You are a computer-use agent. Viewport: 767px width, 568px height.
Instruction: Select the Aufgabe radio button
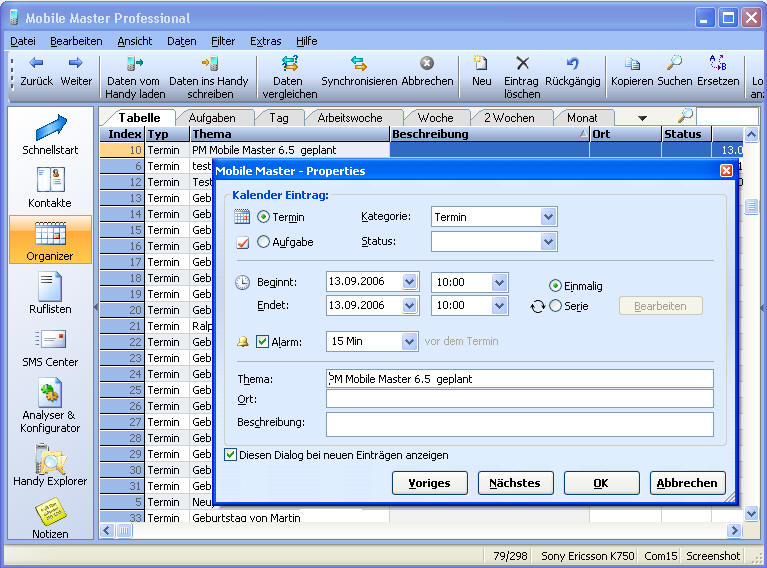pyautogui.click(x=263, y=242)
